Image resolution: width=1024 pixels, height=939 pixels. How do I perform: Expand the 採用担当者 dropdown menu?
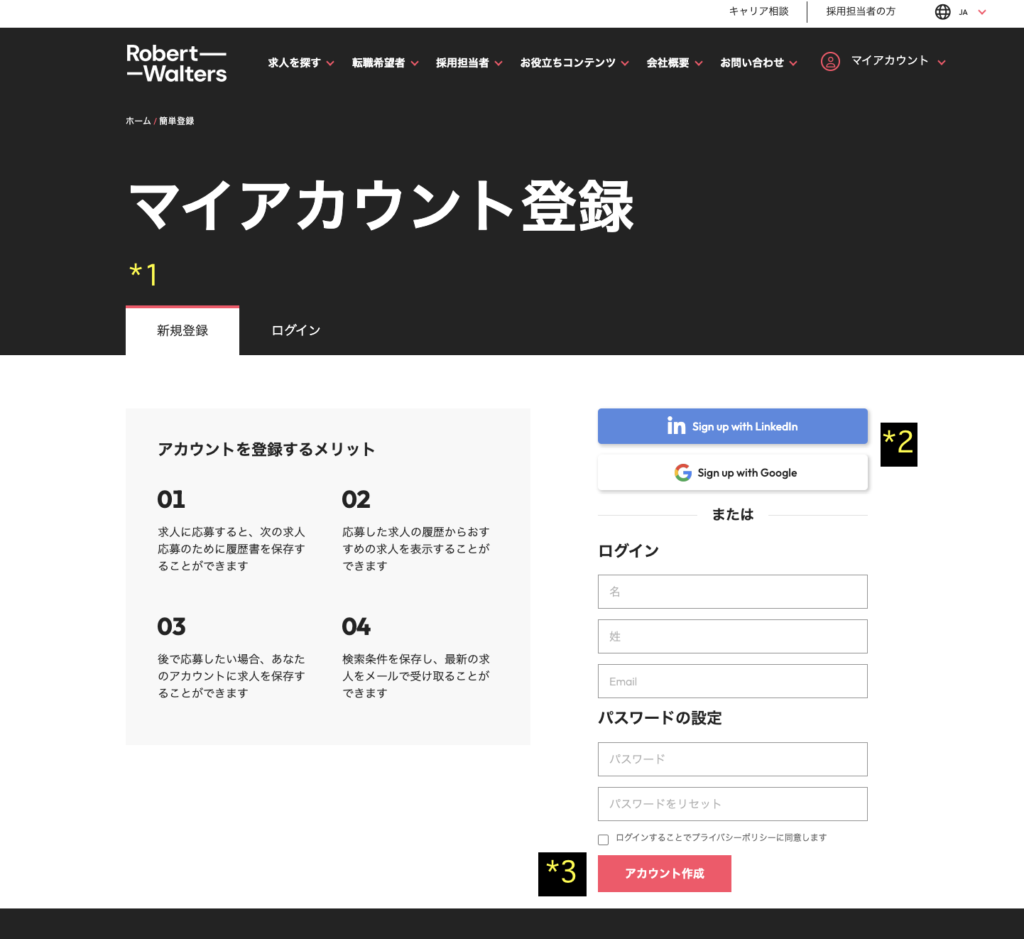tap(470, 63)
